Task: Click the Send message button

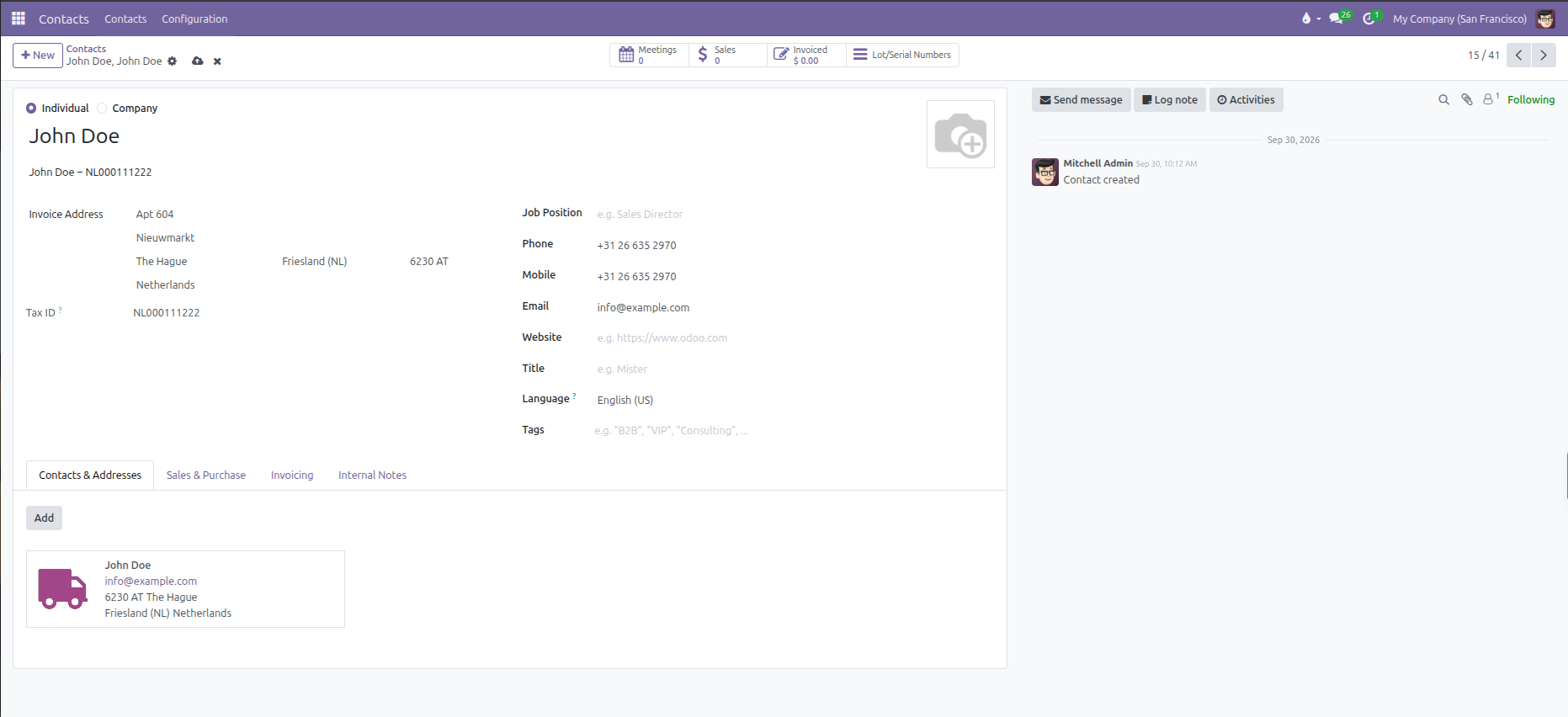Action: (1082, 100)
